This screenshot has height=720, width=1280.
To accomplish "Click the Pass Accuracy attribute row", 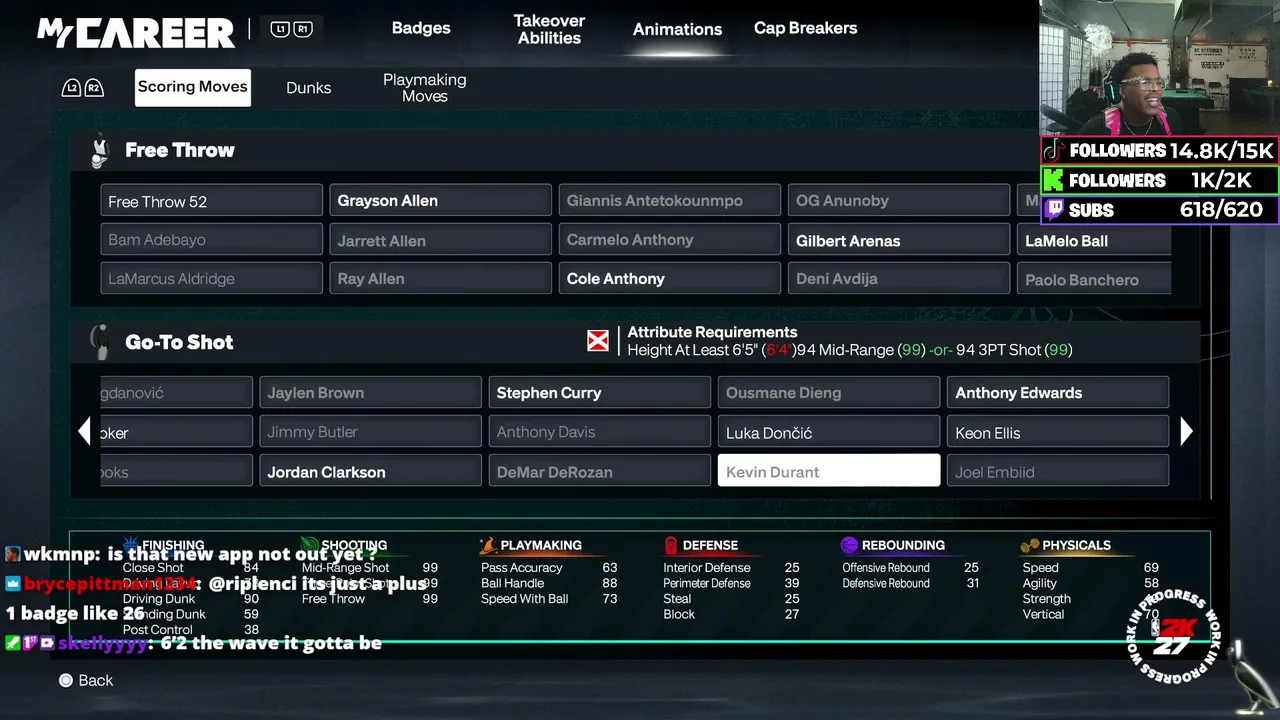I will (549, 568).
